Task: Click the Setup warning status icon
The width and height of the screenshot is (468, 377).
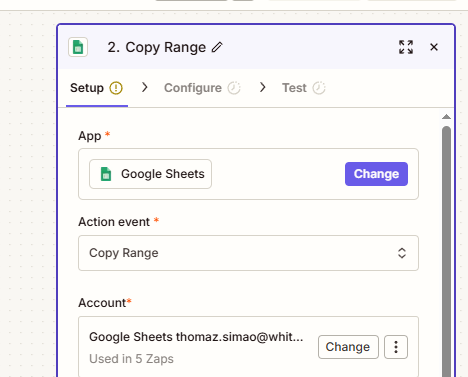Action: (x=116, y=88)
